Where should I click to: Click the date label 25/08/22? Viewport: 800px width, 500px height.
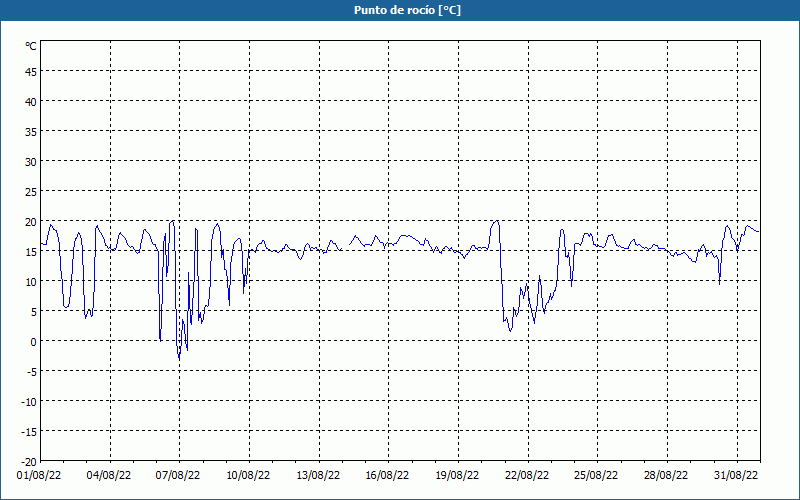pos(596,476)
